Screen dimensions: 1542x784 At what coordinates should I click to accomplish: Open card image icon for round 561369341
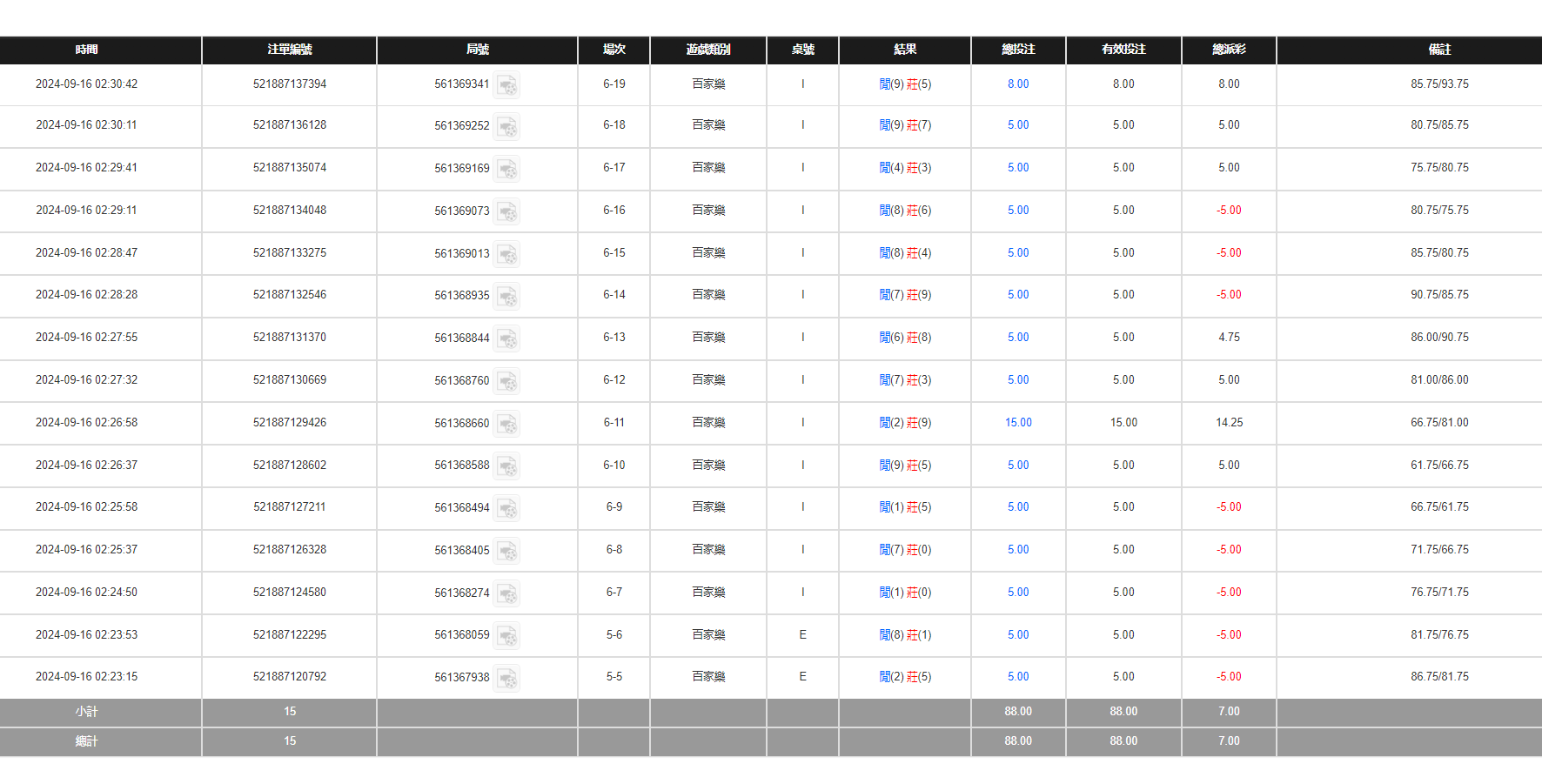coord(506,85)
